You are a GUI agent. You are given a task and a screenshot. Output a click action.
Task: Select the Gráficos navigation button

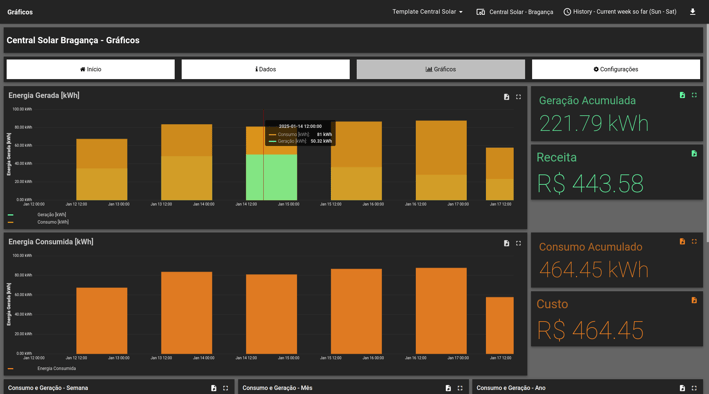pos(441,69)
